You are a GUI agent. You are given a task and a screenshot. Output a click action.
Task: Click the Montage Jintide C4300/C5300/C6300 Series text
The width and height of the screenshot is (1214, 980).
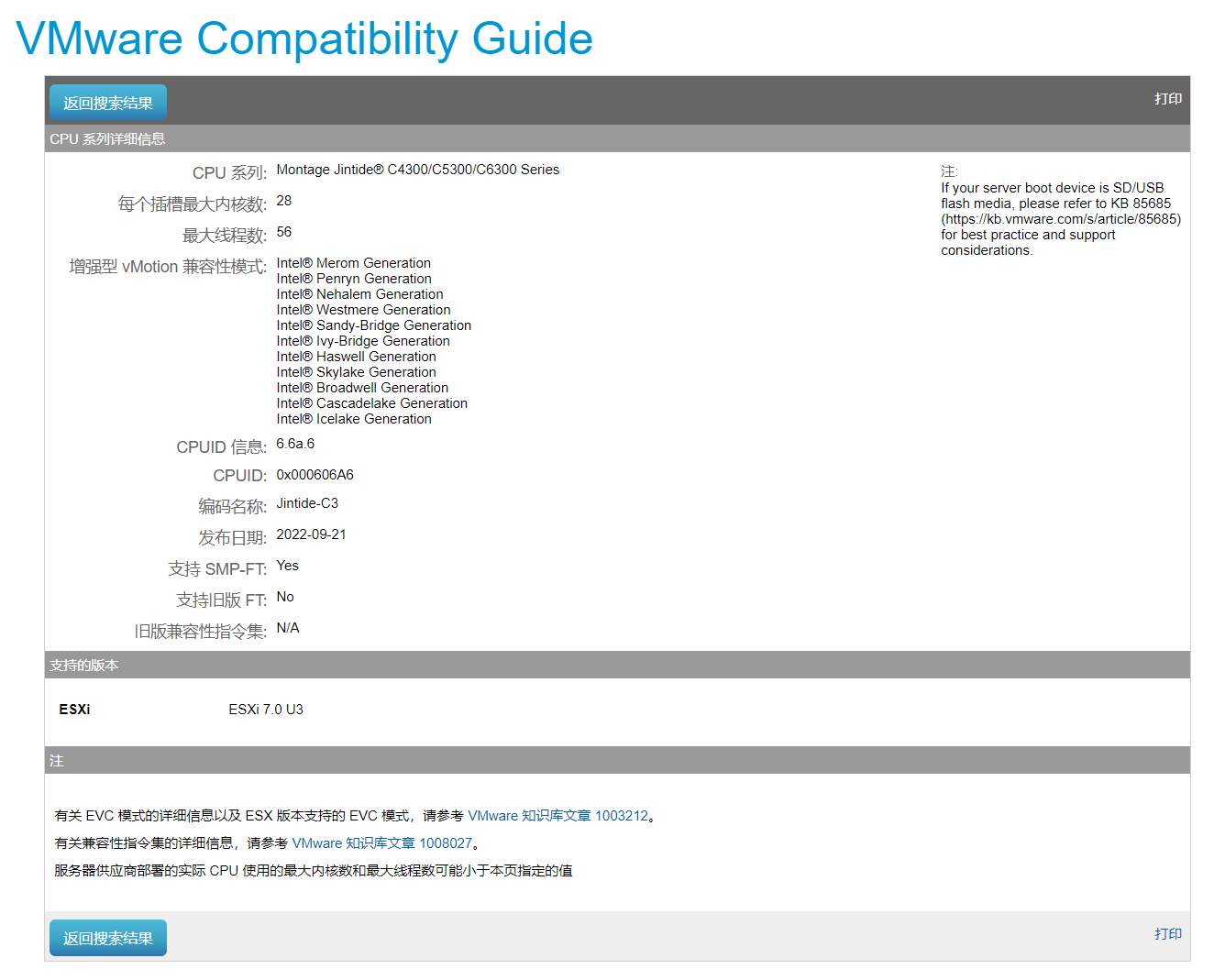[417, 170]
